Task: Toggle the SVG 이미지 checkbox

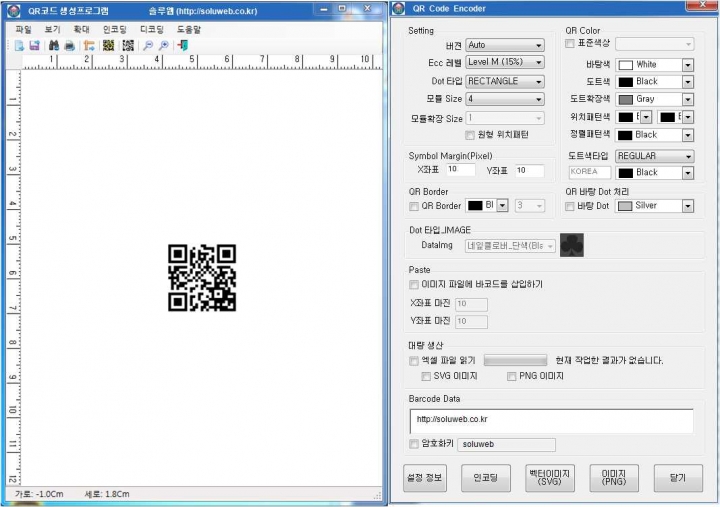Action: 426,377
